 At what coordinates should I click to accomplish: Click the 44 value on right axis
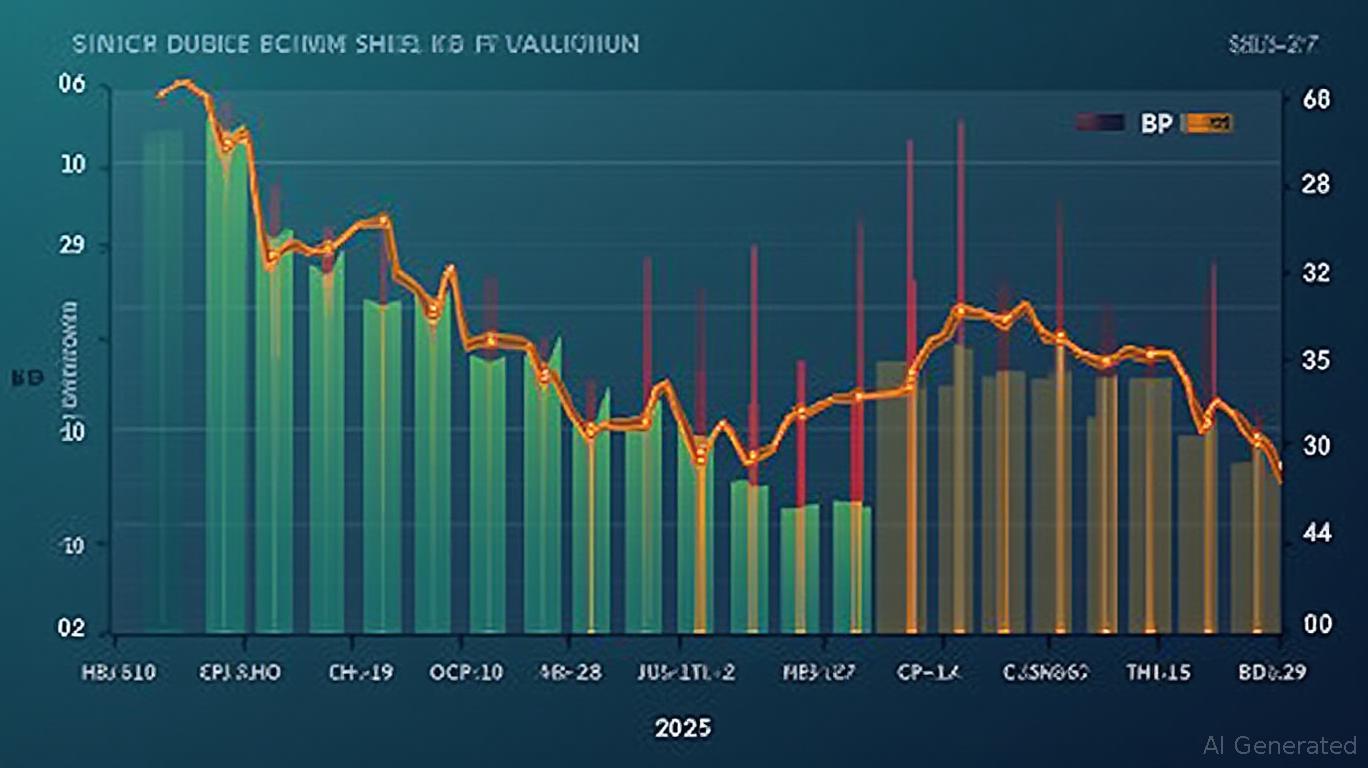(1317, 533)
